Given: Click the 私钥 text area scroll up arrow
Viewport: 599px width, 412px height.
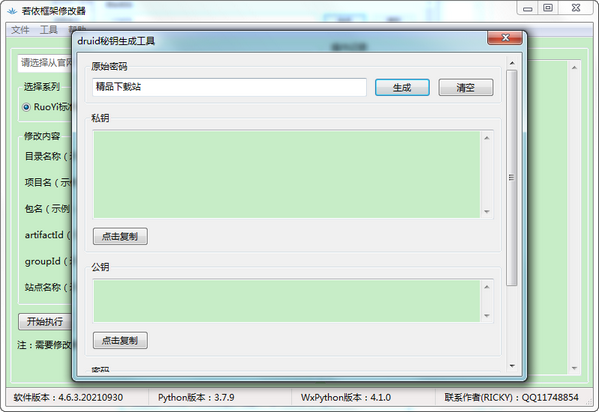Looking at the screenshot, I should pos(487,138).
